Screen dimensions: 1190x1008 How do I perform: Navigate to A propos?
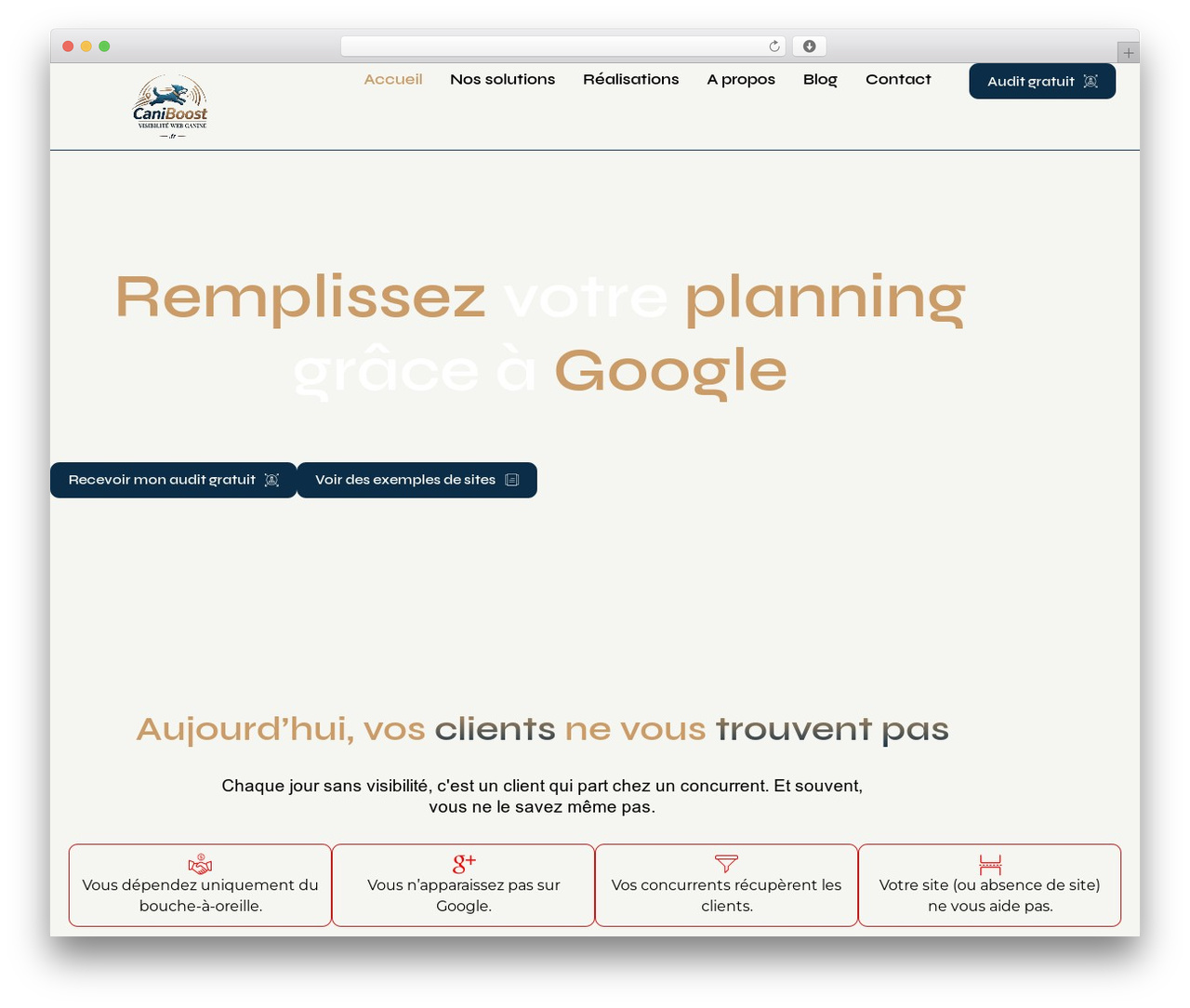point(741,79)
